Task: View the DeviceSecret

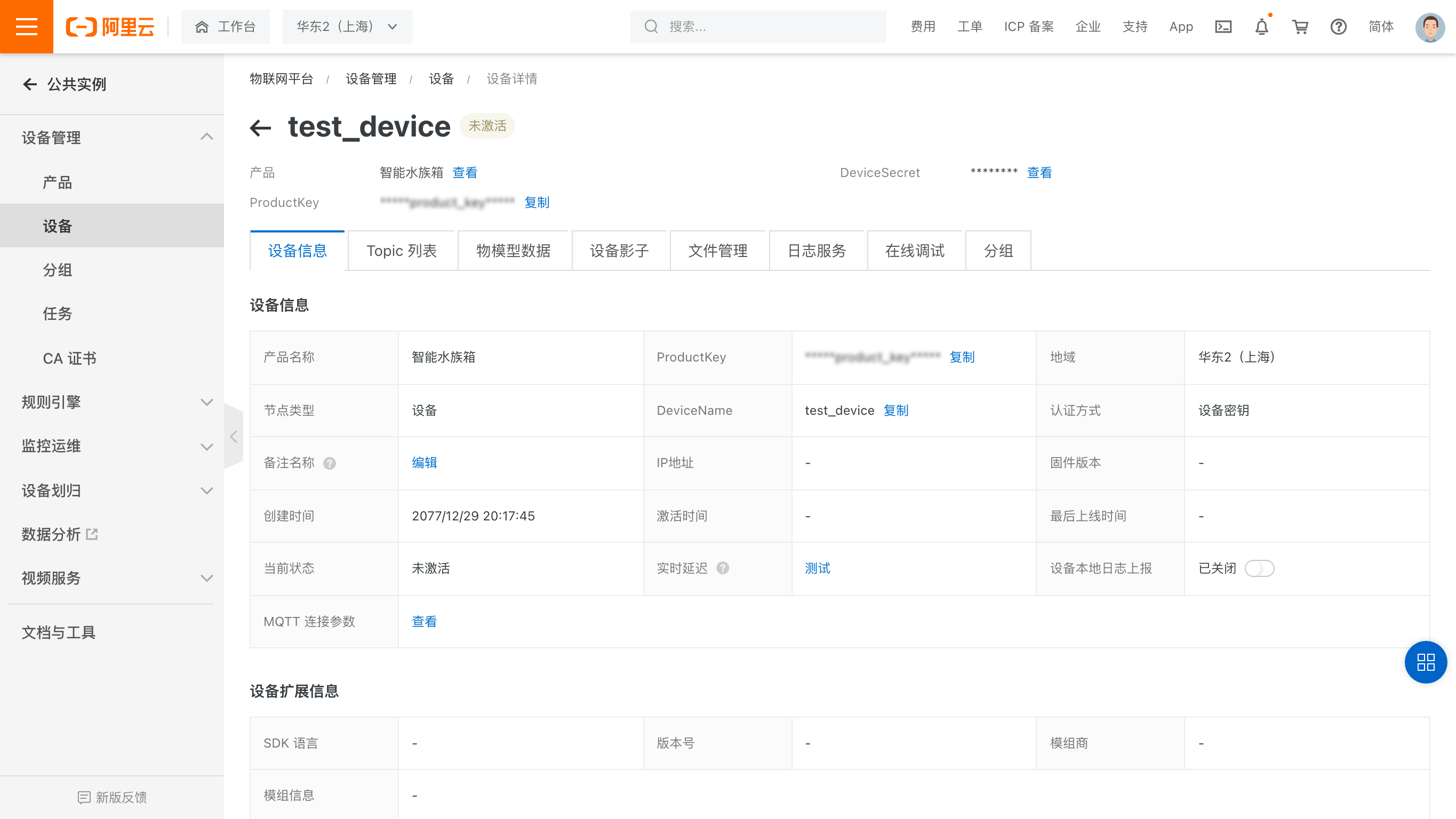Action: (1039, 172)
